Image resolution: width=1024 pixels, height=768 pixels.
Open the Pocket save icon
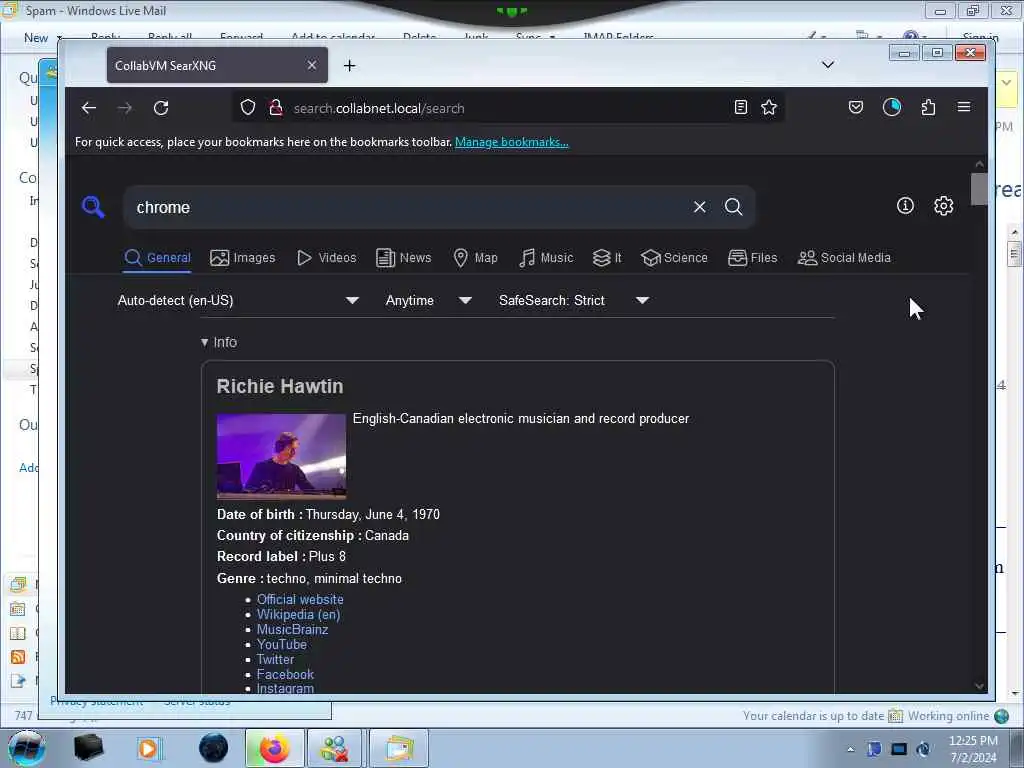[856, 107]
